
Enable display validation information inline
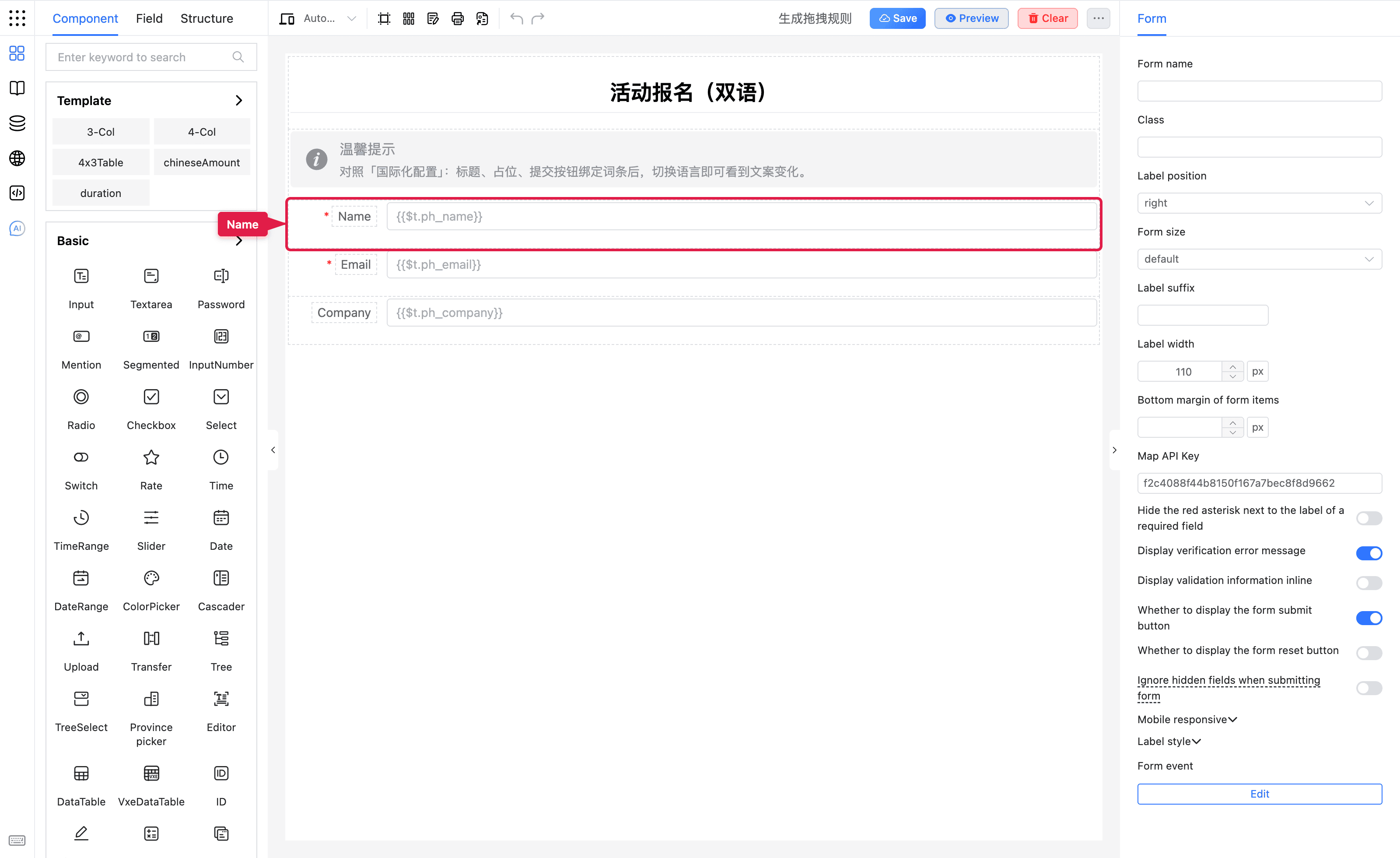(1369, 583)
